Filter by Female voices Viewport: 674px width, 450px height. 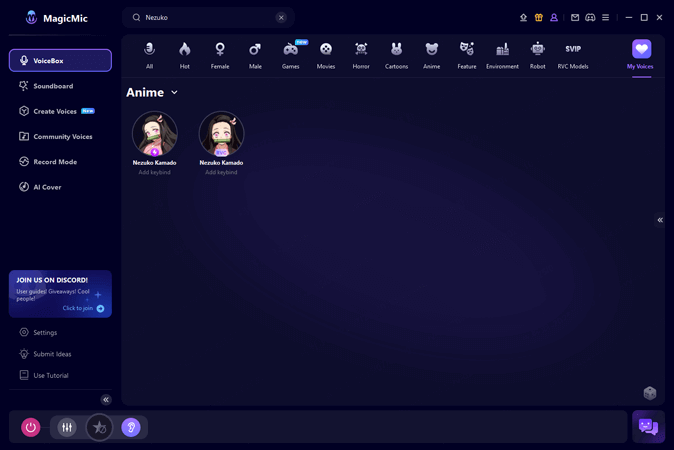[x=220, y=55]
